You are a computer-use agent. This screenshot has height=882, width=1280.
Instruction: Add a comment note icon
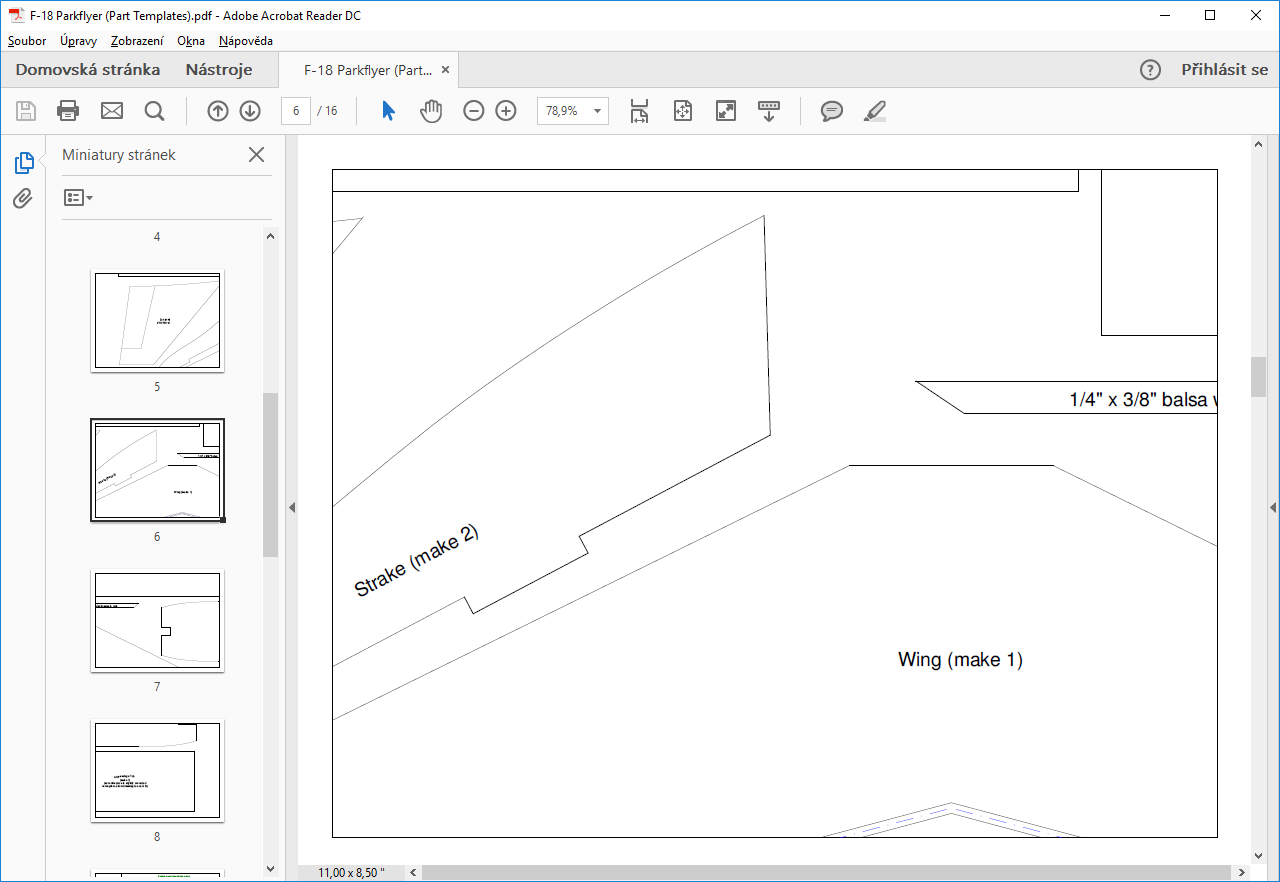(x=832, y=111)
